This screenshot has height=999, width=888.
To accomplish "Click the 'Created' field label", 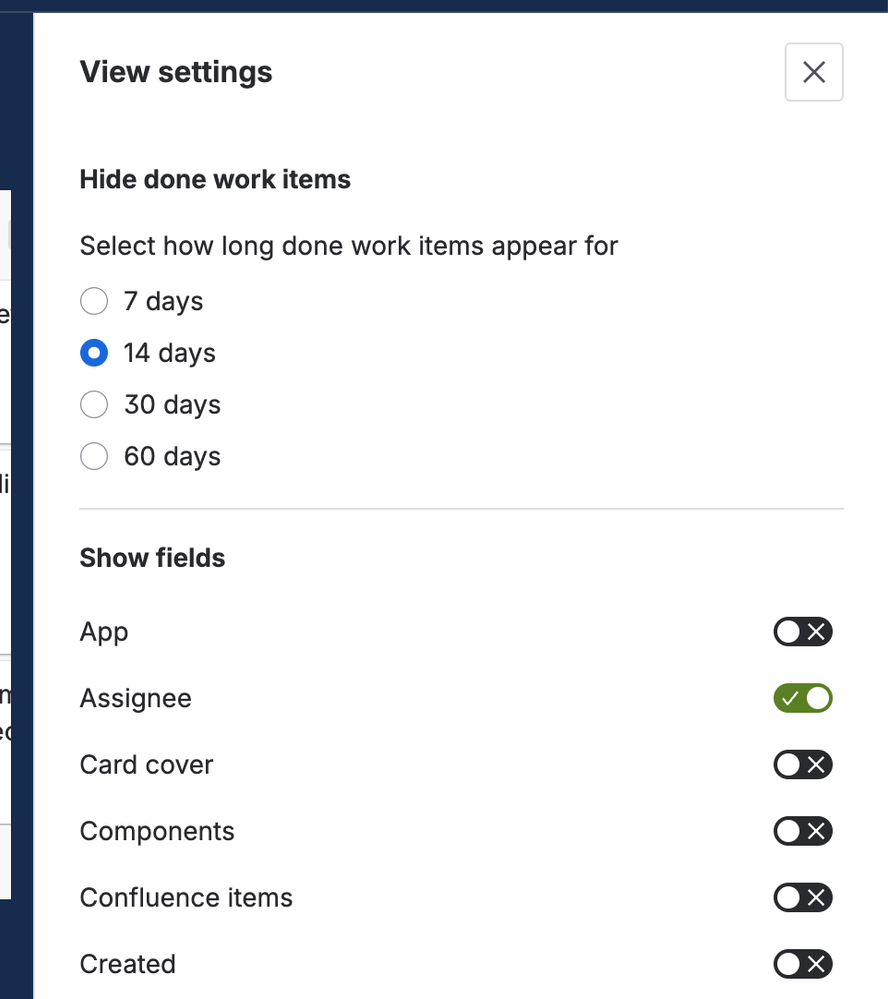I will pyautogui.click(x=128, y=965).
